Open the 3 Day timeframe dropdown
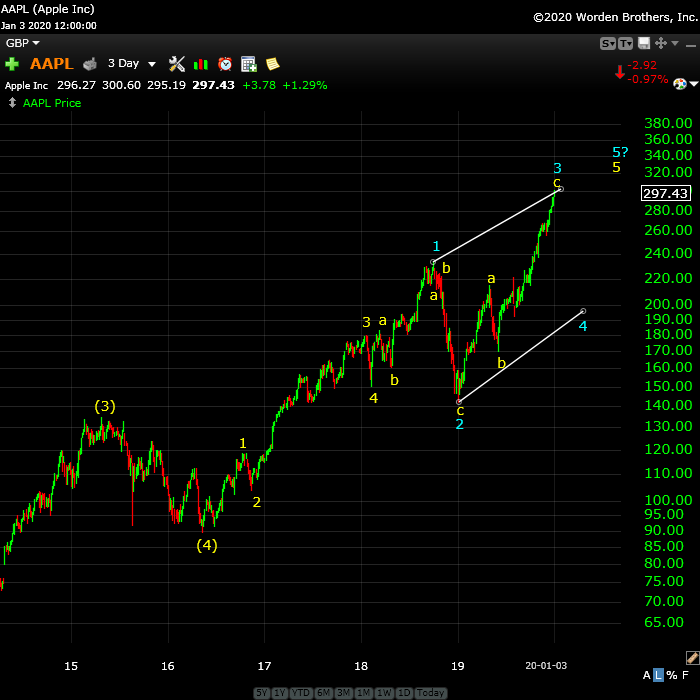Screen dimensions: 700x700 coord(132,63)
